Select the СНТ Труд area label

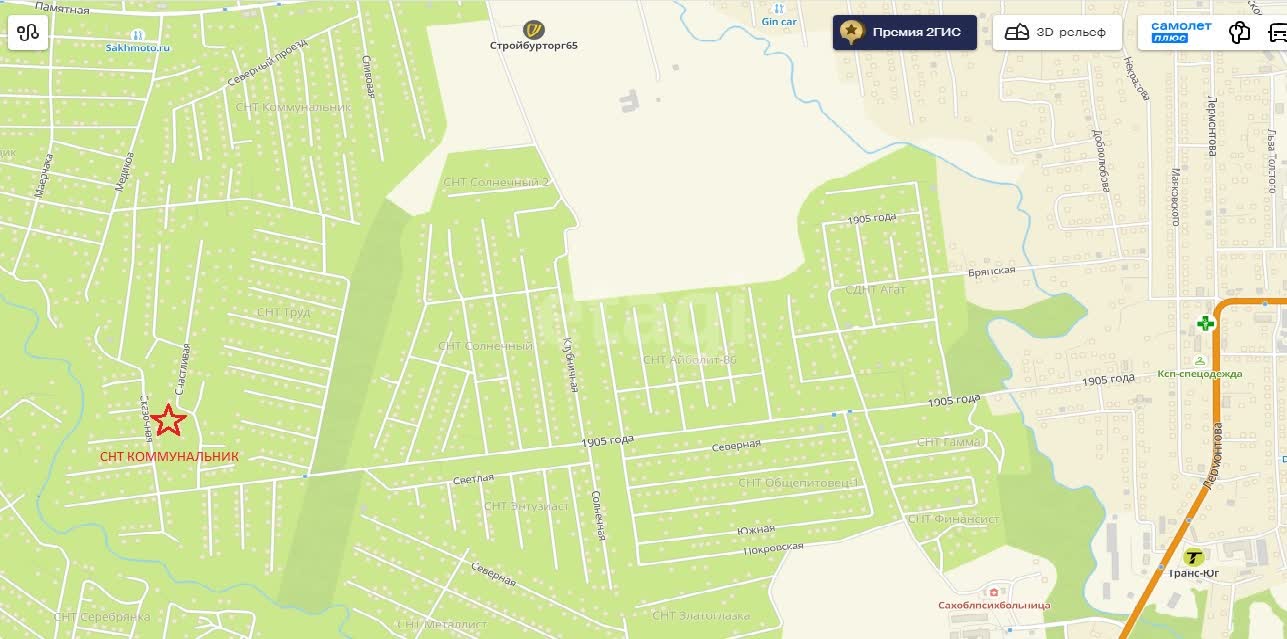point(283,312)
